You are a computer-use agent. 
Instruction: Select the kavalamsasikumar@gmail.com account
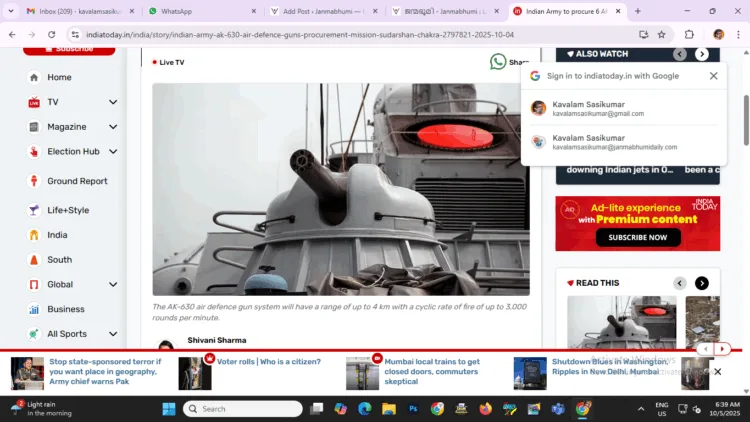click(x=614, y=108)
